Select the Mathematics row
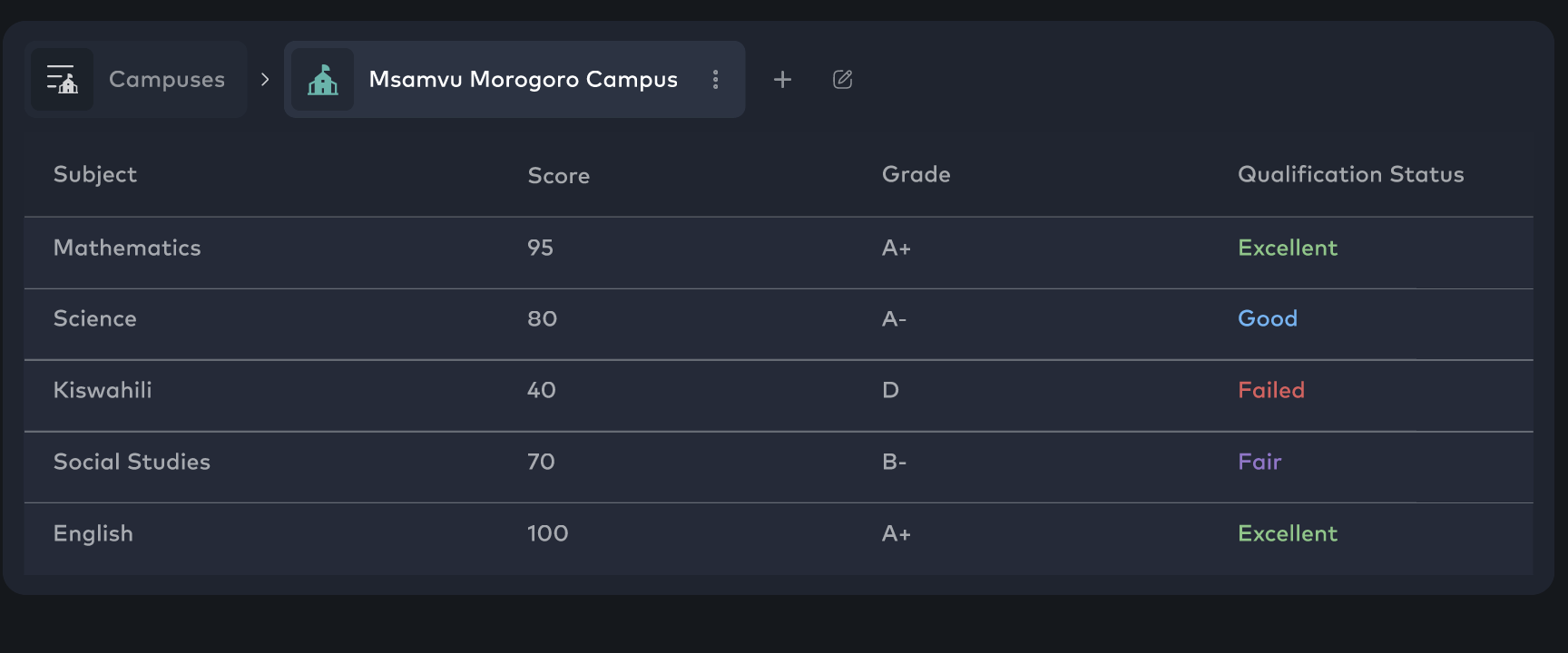 click(x=127, y=248)
